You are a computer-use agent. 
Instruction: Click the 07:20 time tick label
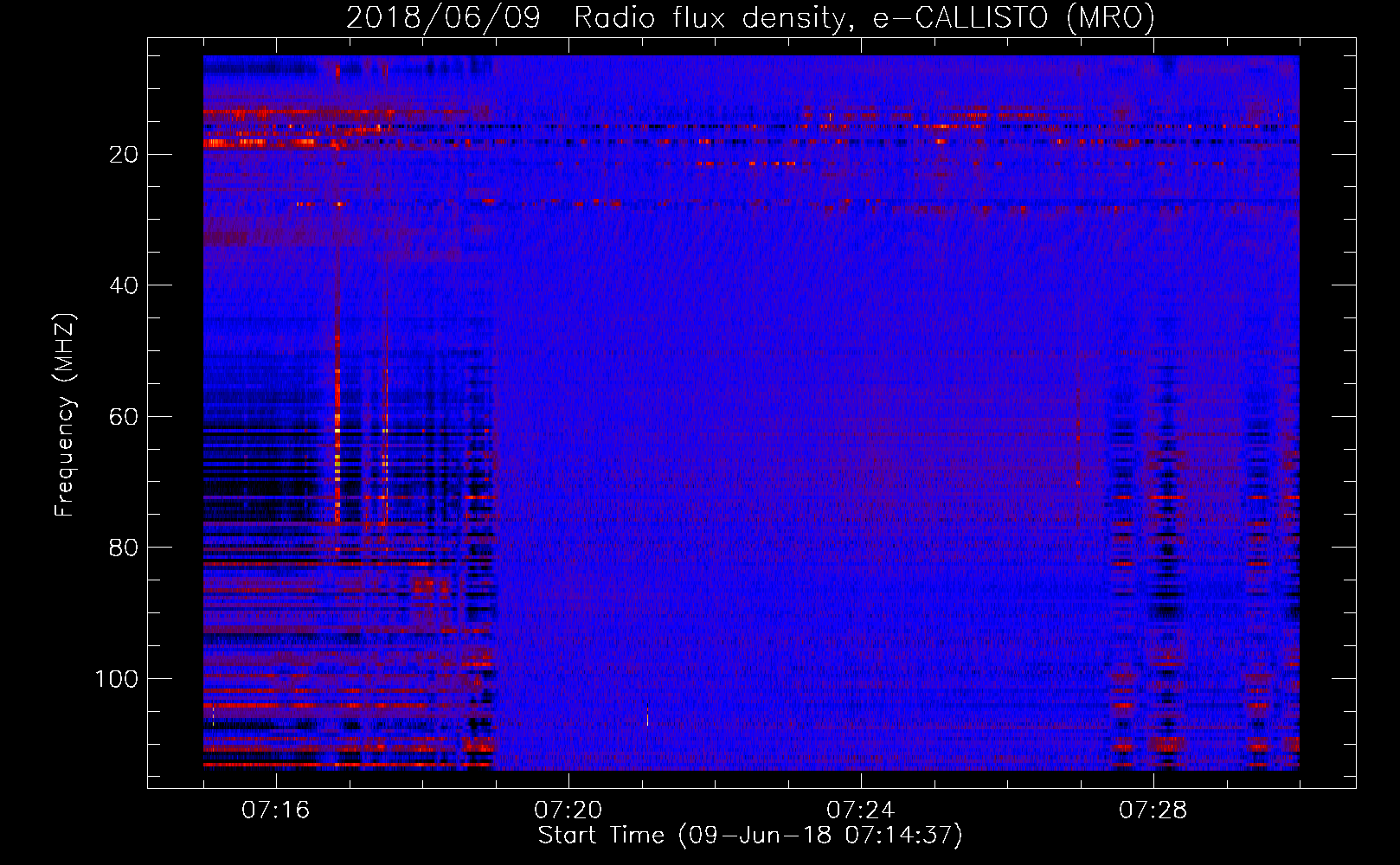pos(568,811)
